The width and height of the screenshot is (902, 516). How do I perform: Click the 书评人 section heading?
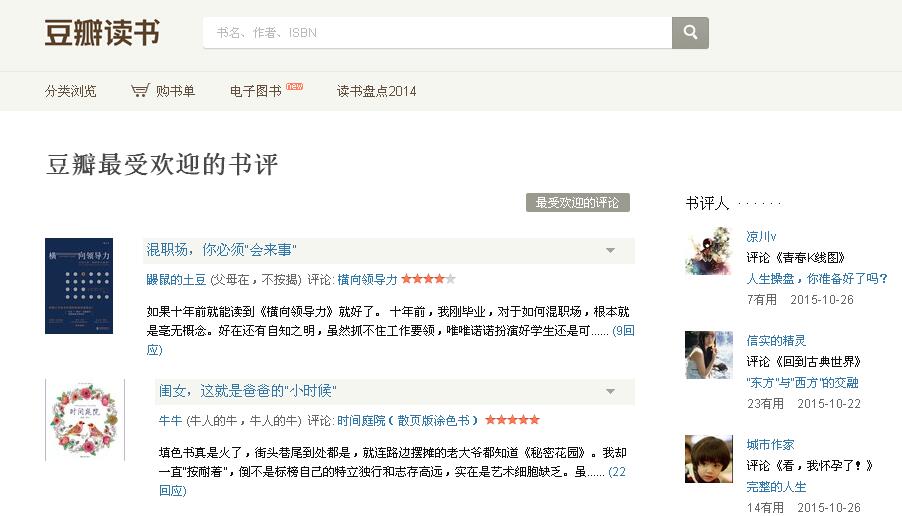click(707, 203)
